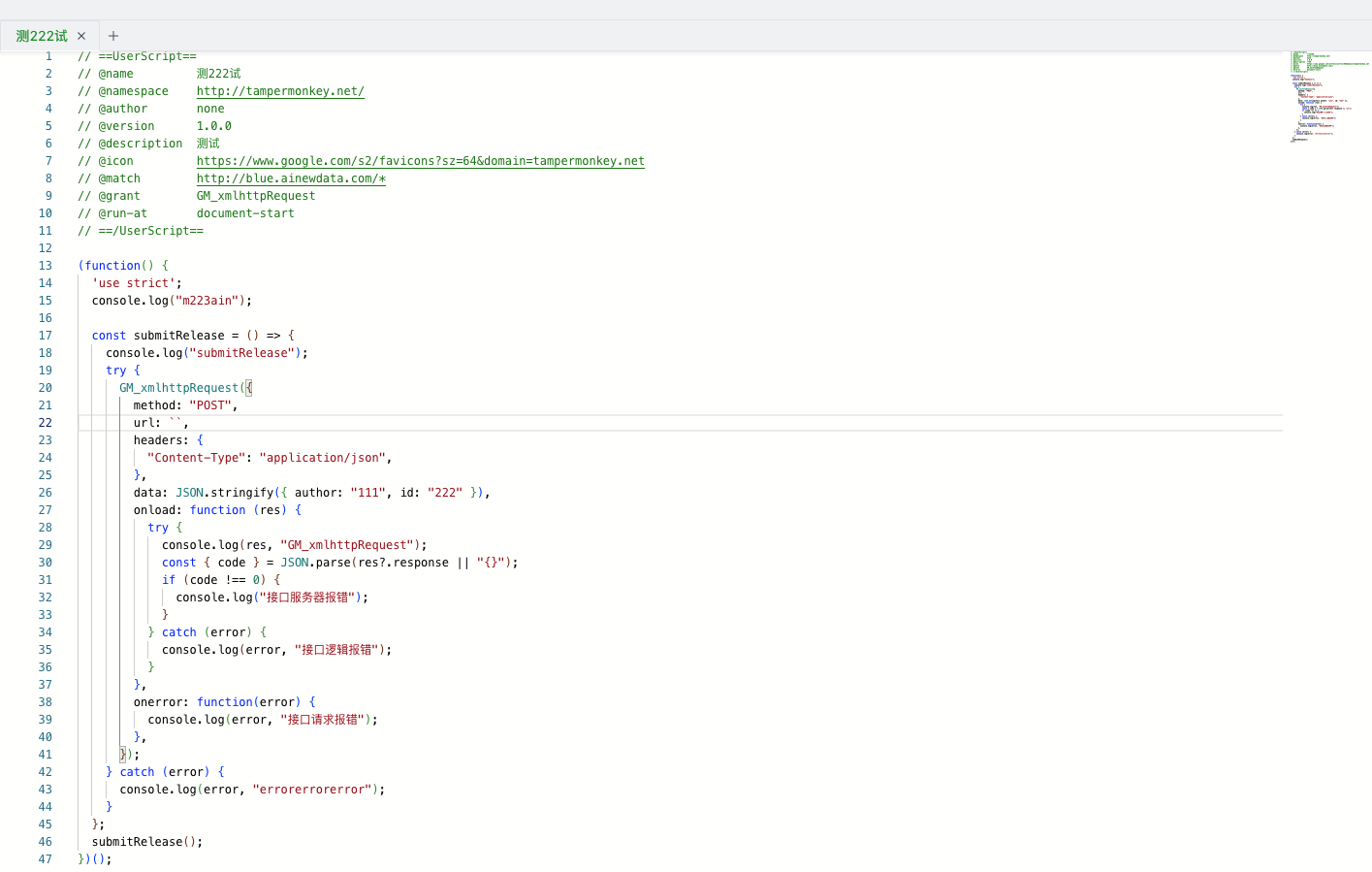Add a new tab with plus icon
Image resolution: width=1372 pixels, height=872 pixels.
click(113, 36)
